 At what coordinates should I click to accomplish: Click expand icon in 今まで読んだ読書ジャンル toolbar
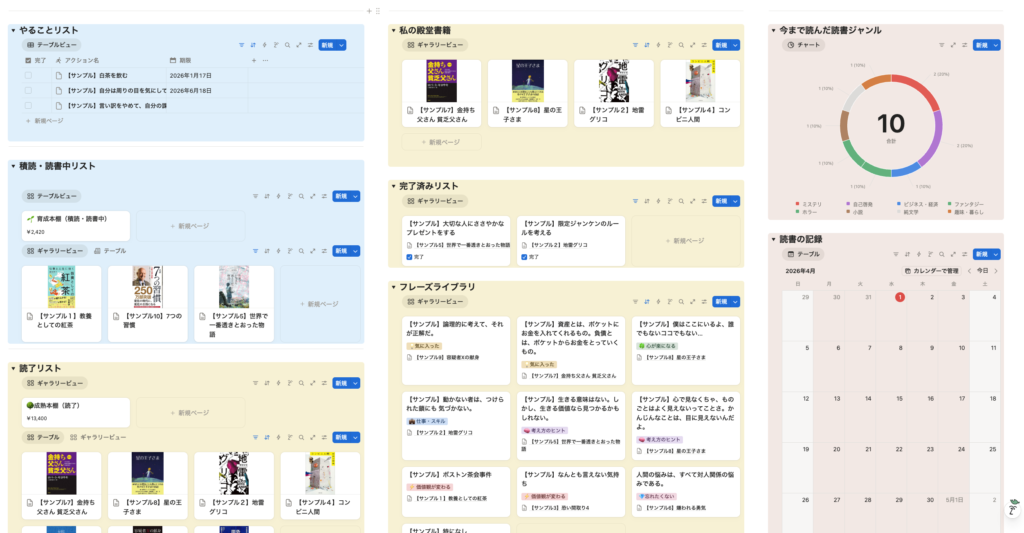point(956,45)
